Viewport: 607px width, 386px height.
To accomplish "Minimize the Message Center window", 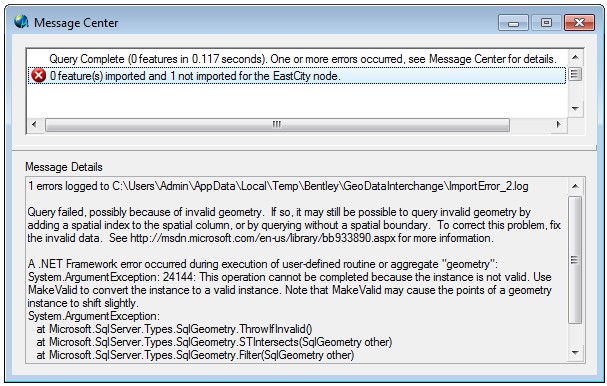I will [513, 23].
